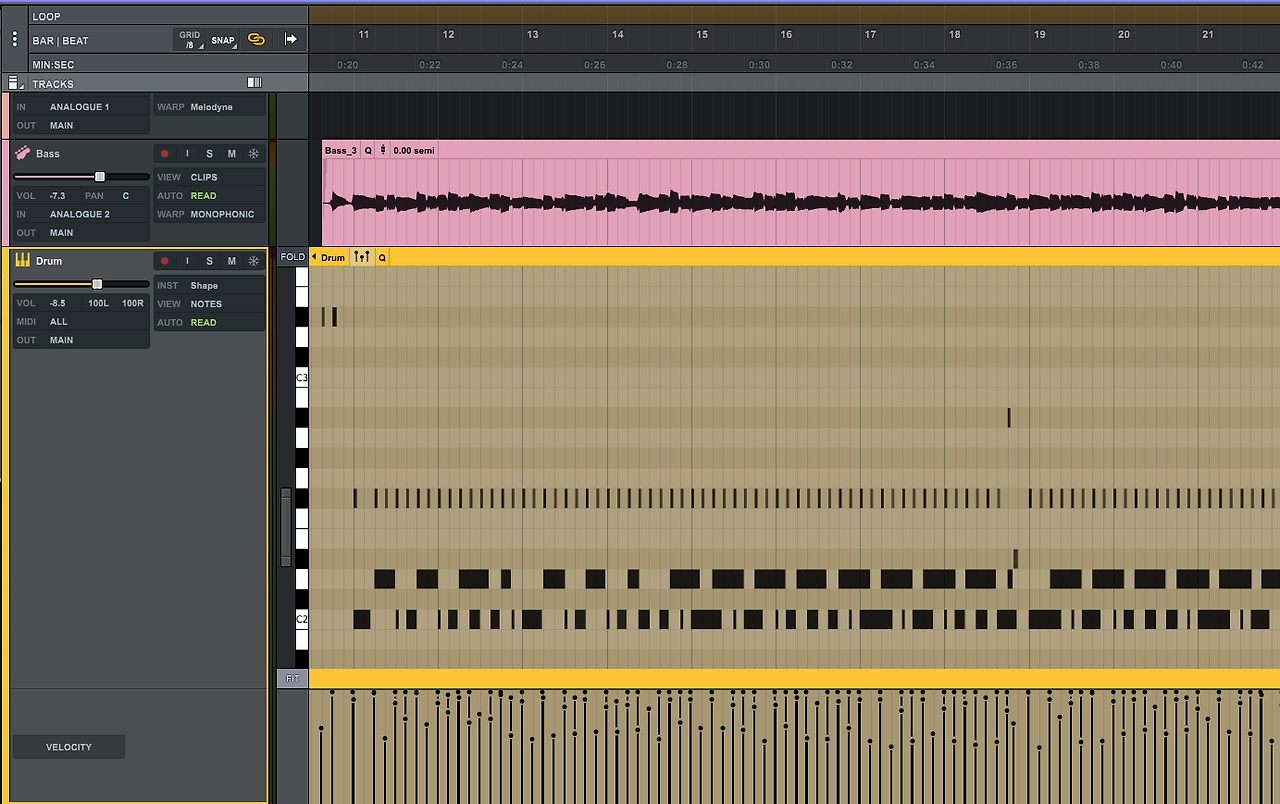Open the velocity lanes icon on Drum clip
This screenshot has height=804, width=1280.
362,257
